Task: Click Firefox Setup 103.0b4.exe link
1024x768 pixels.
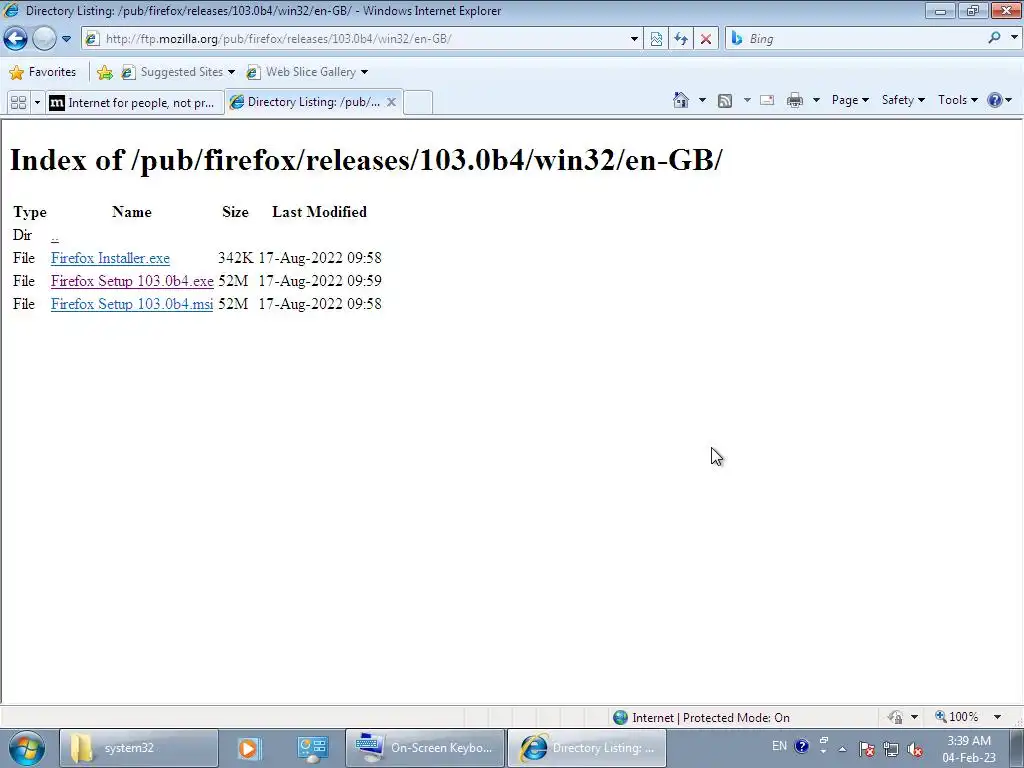Action: [132, 281]
